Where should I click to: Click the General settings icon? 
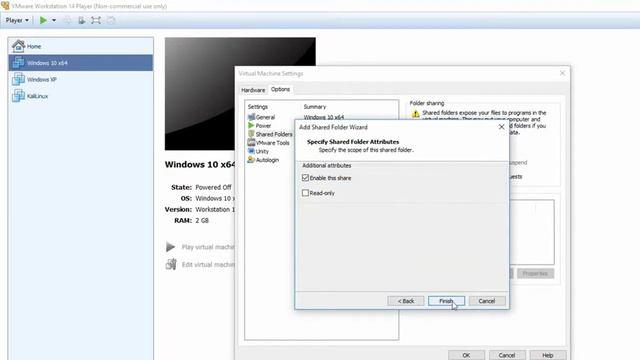click(x=251, y=117)
